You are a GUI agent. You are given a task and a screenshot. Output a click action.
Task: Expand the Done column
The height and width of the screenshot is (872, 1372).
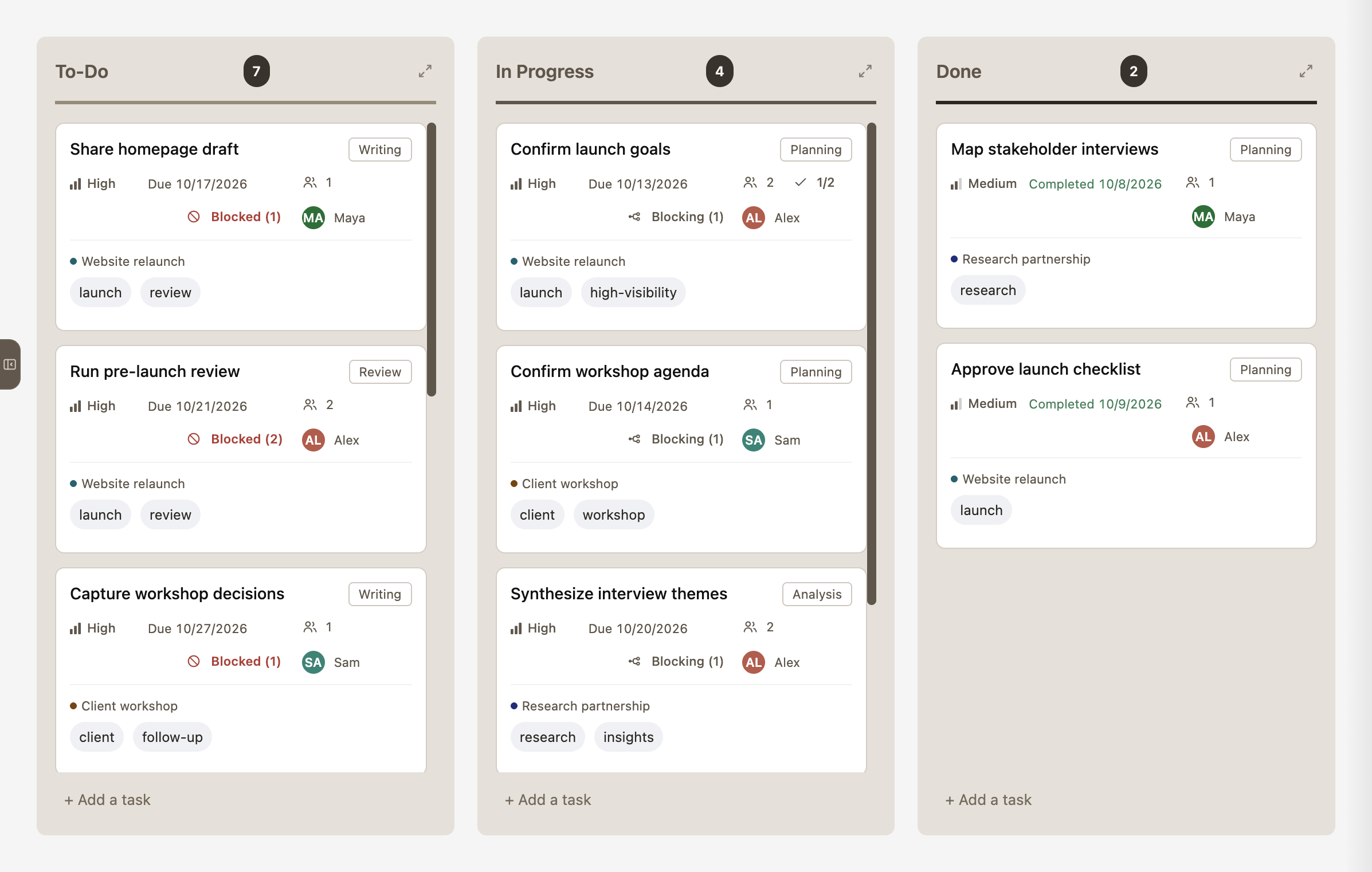1306,71
